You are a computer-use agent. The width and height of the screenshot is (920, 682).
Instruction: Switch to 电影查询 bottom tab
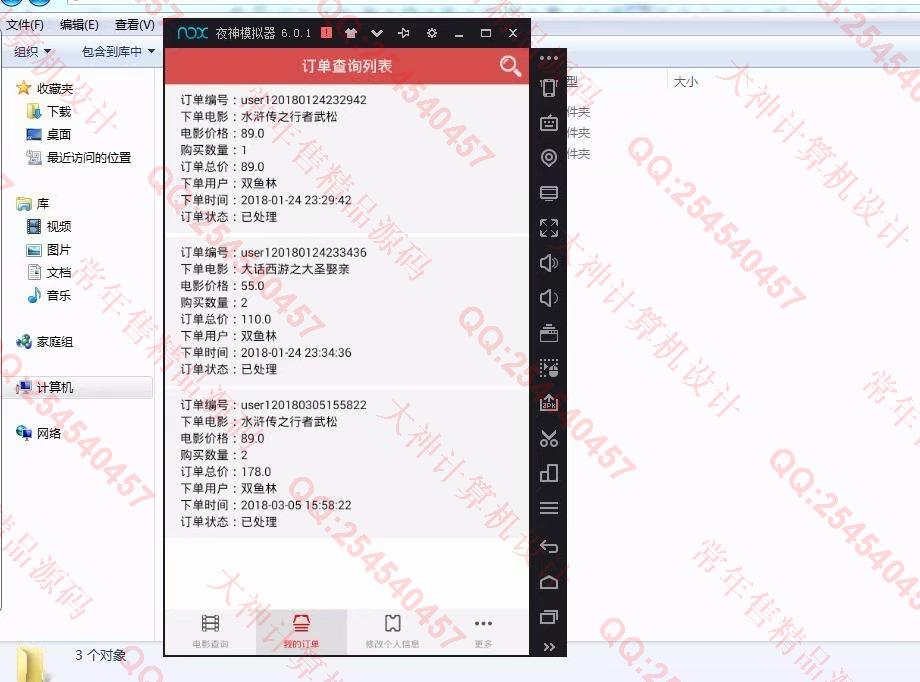pos(210,631)
